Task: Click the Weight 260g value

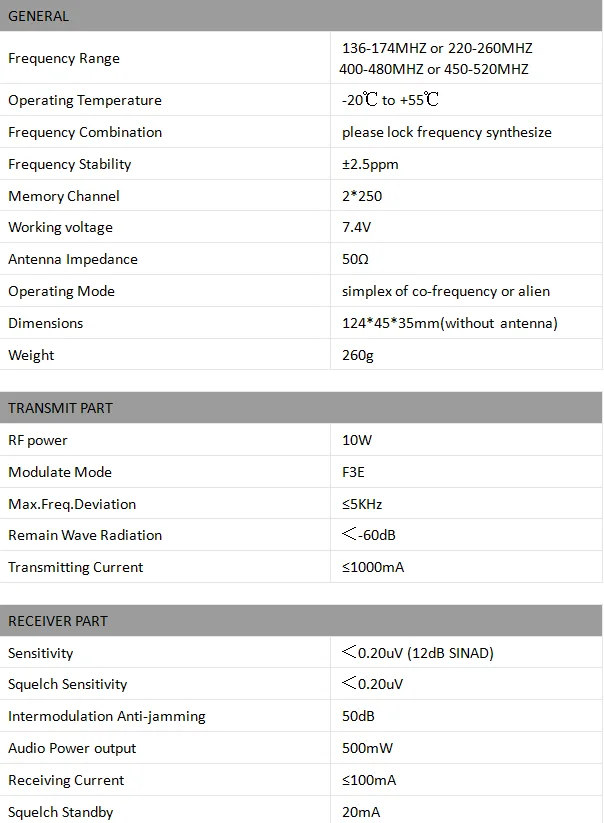Action: pos(358,355)
